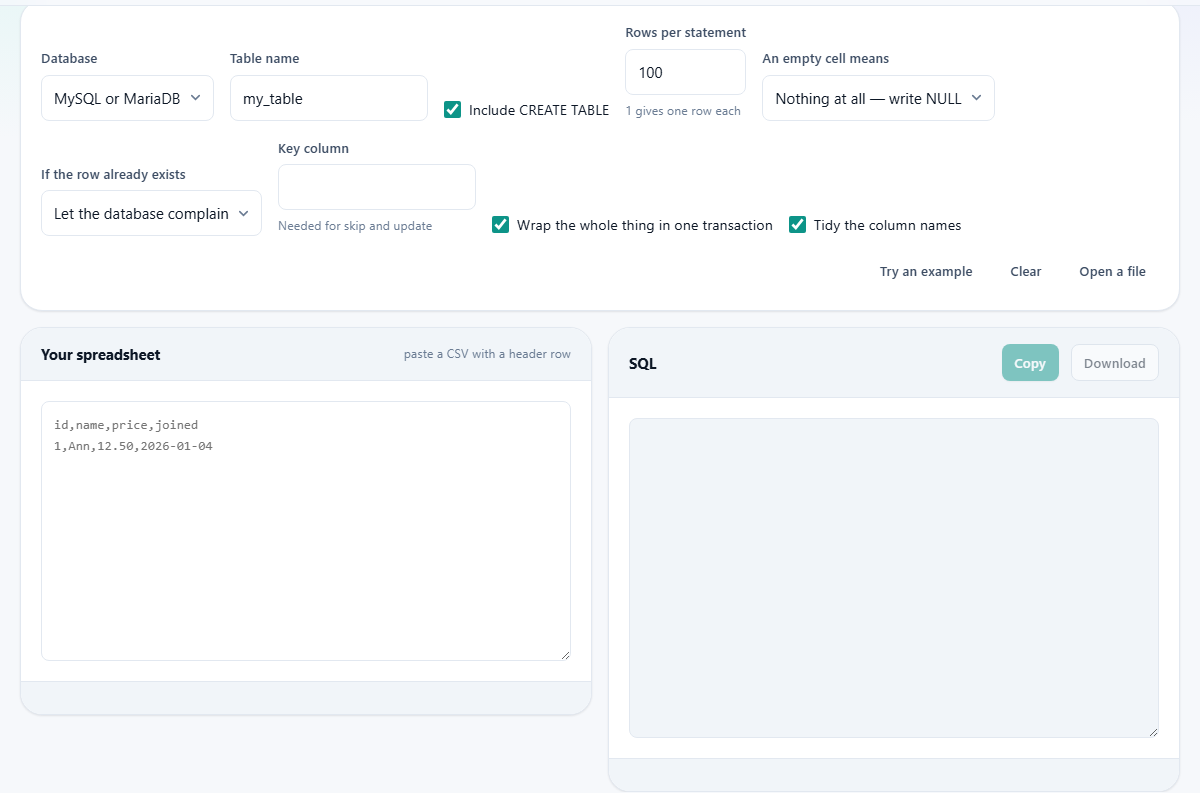The height and width of the screenshot is (793, 1200).
Task: Copy the generated SQL
Action: coord(1030,363)
